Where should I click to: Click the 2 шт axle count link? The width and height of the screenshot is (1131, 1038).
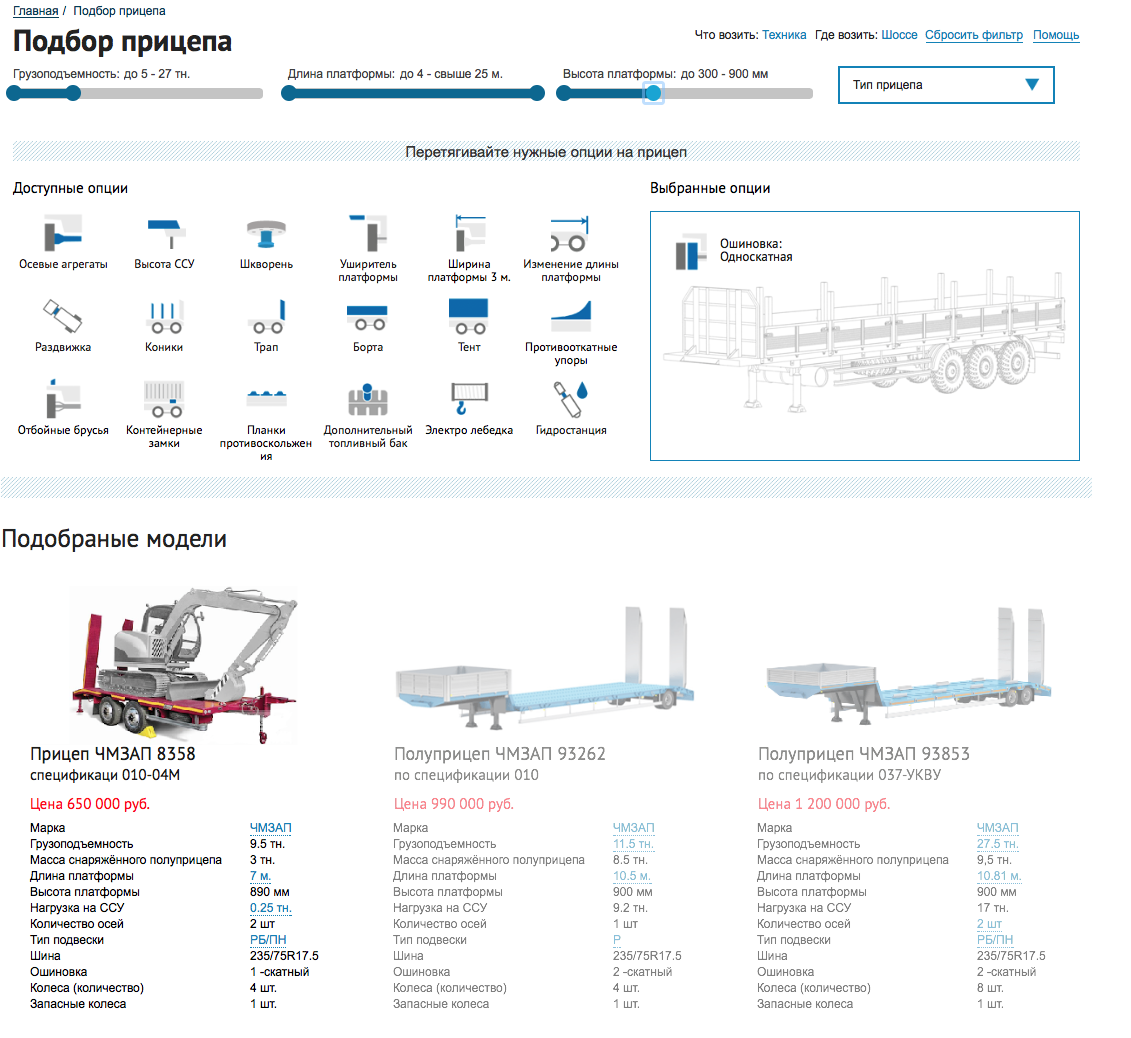[990, 923]
